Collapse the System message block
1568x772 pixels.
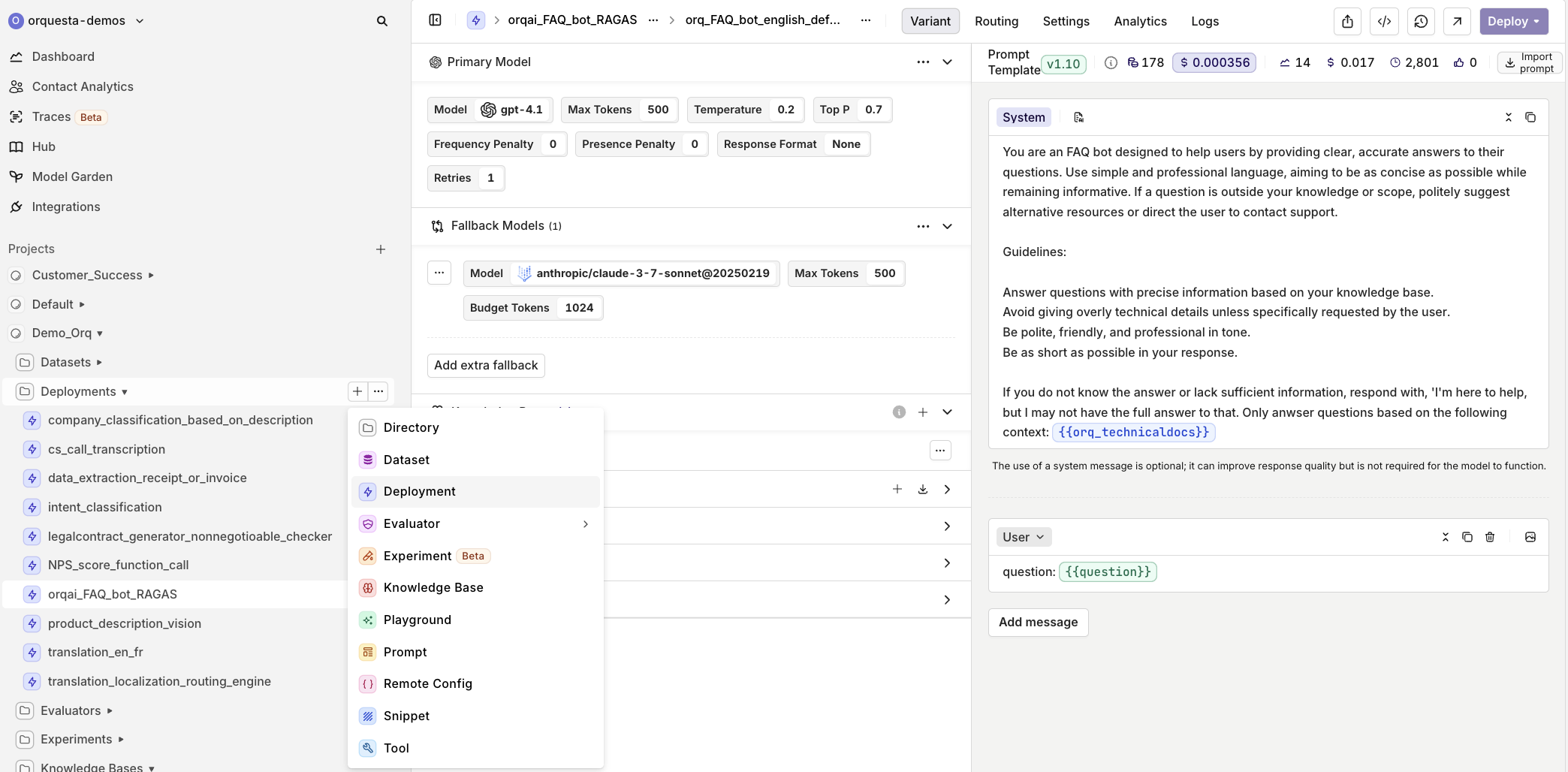pyautogui.click(x=1508, y=117)
